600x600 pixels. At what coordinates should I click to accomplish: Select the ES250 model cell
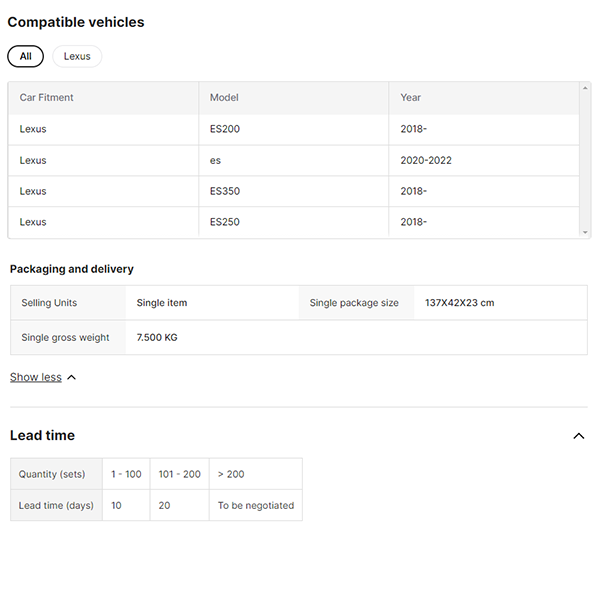[225, 222]
